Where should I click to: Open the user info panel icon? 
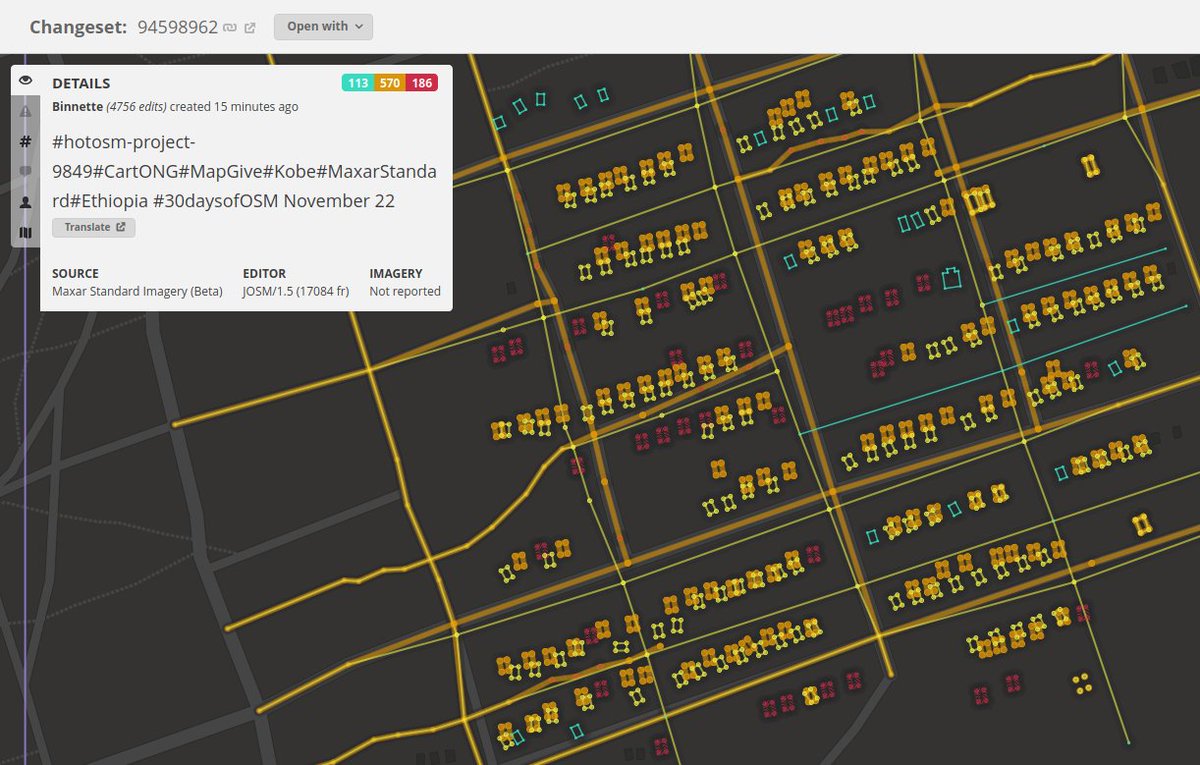(x=25, y=201)
